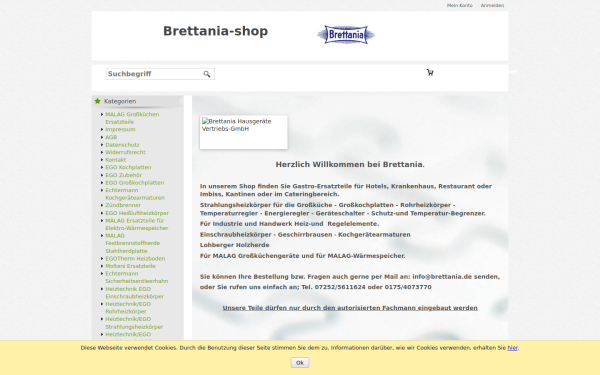Open EGO Heißluftheizkörper category
600x375 pixels.
click(x=137, y=213)
